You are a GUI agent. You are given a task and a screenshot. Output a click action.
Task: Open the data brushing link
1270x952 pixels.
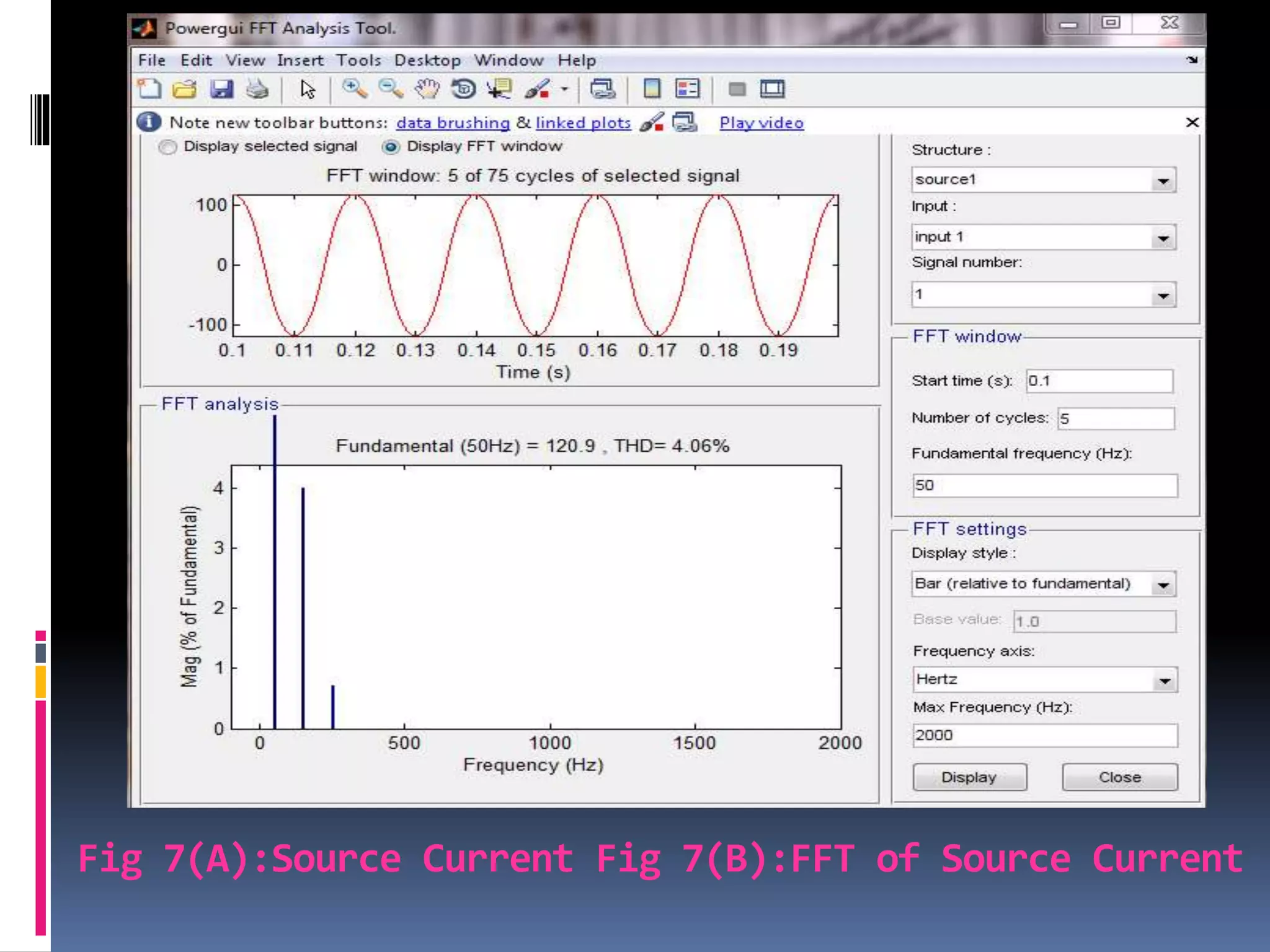pos(453,123)
